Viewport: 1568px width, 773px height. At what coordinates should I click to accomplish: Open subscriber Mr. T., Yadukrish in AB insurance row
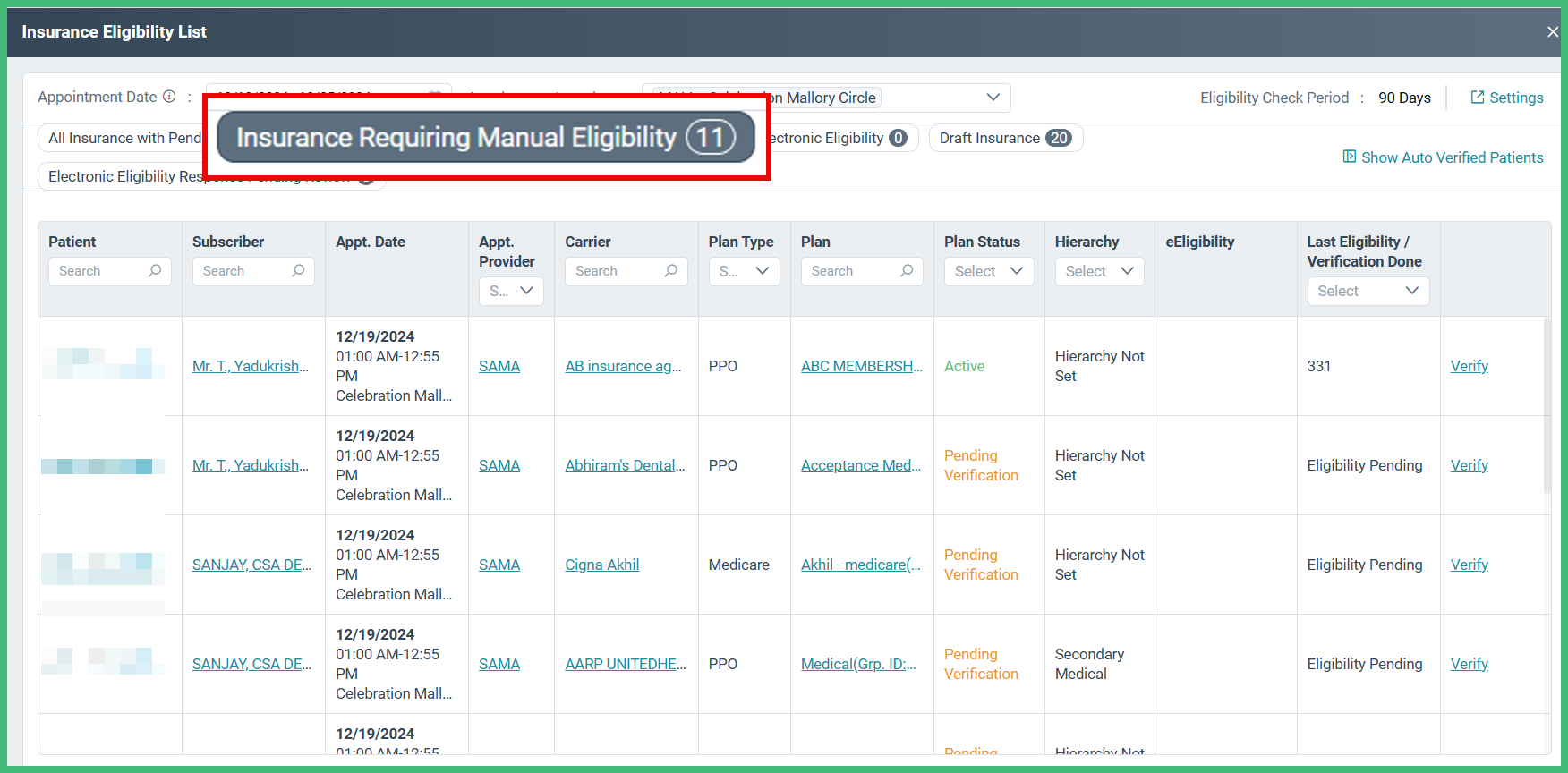coord(251,366)
